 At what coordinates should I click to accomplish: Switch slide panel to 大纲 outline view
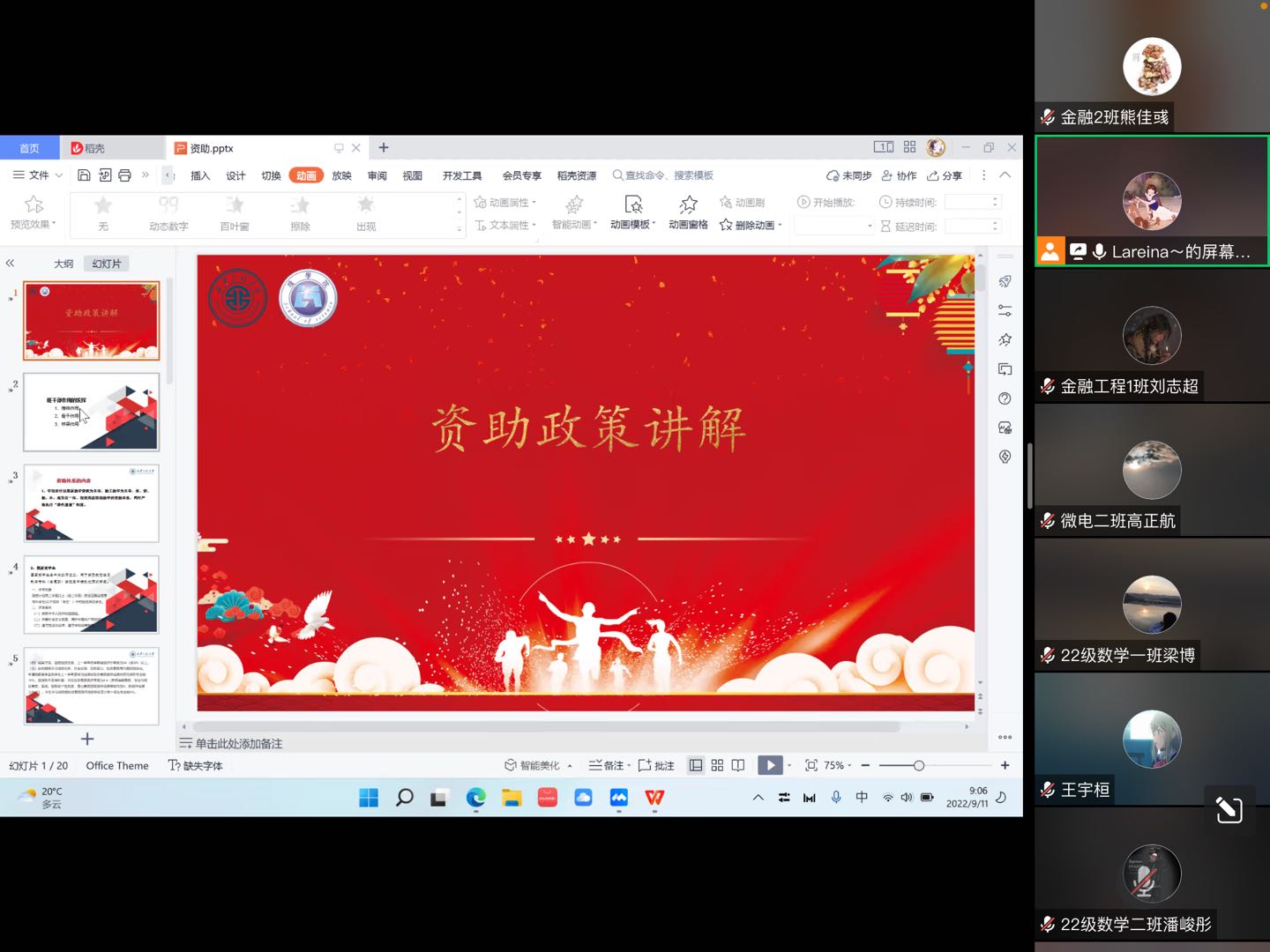pyautogui.click(x=63, y=264)
